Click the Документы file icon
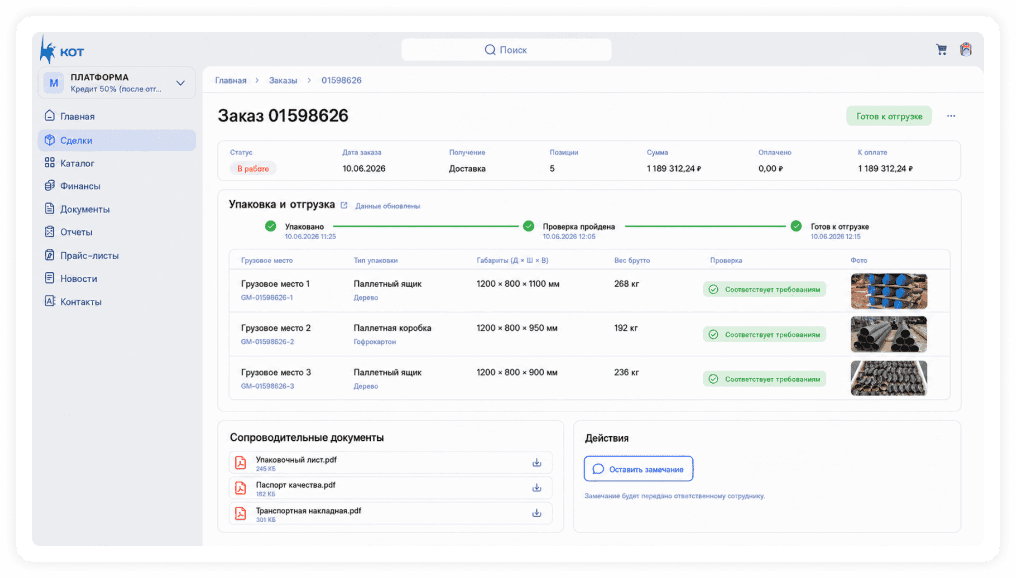Viewport: 1016px width, 578px height. point(50,209)
